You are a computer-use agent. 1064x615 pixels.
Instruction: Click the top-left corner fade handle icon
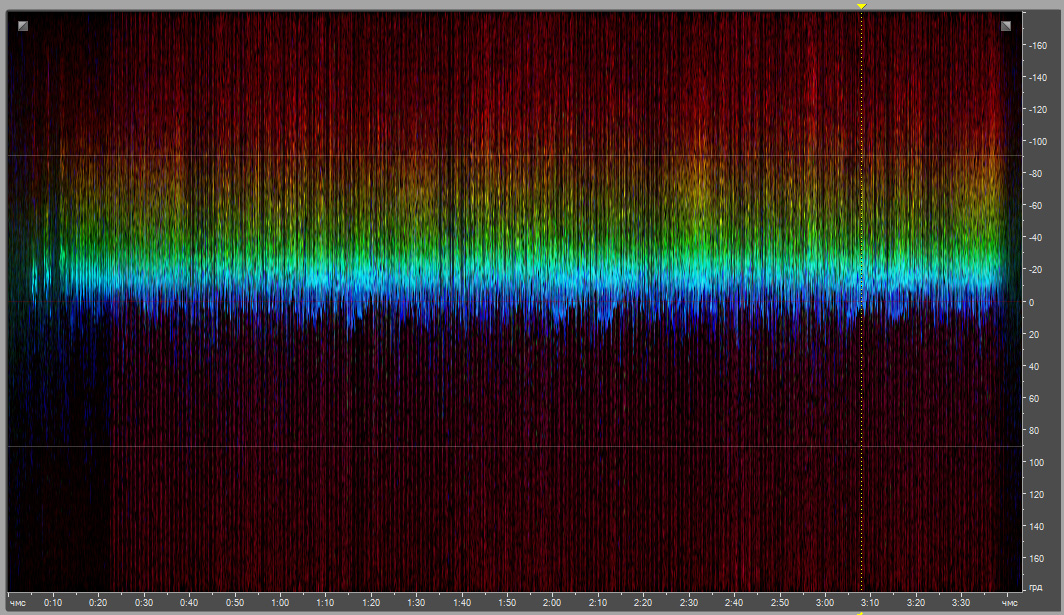tap(23, 26)
